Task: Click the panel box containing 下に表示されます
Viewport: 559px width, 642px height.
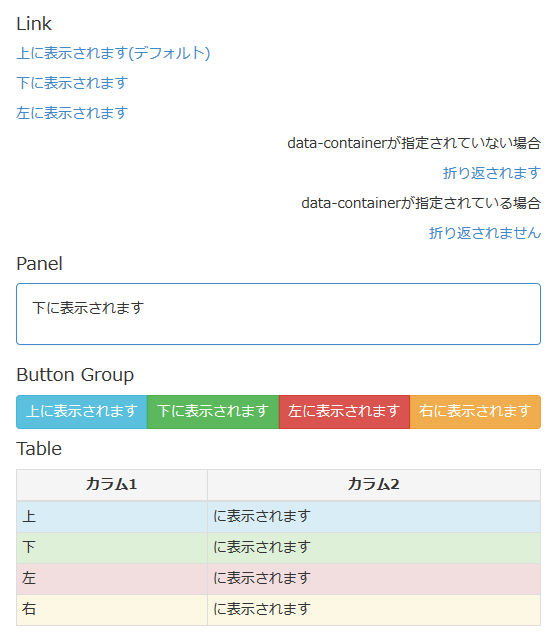Action: click(278, 314)
